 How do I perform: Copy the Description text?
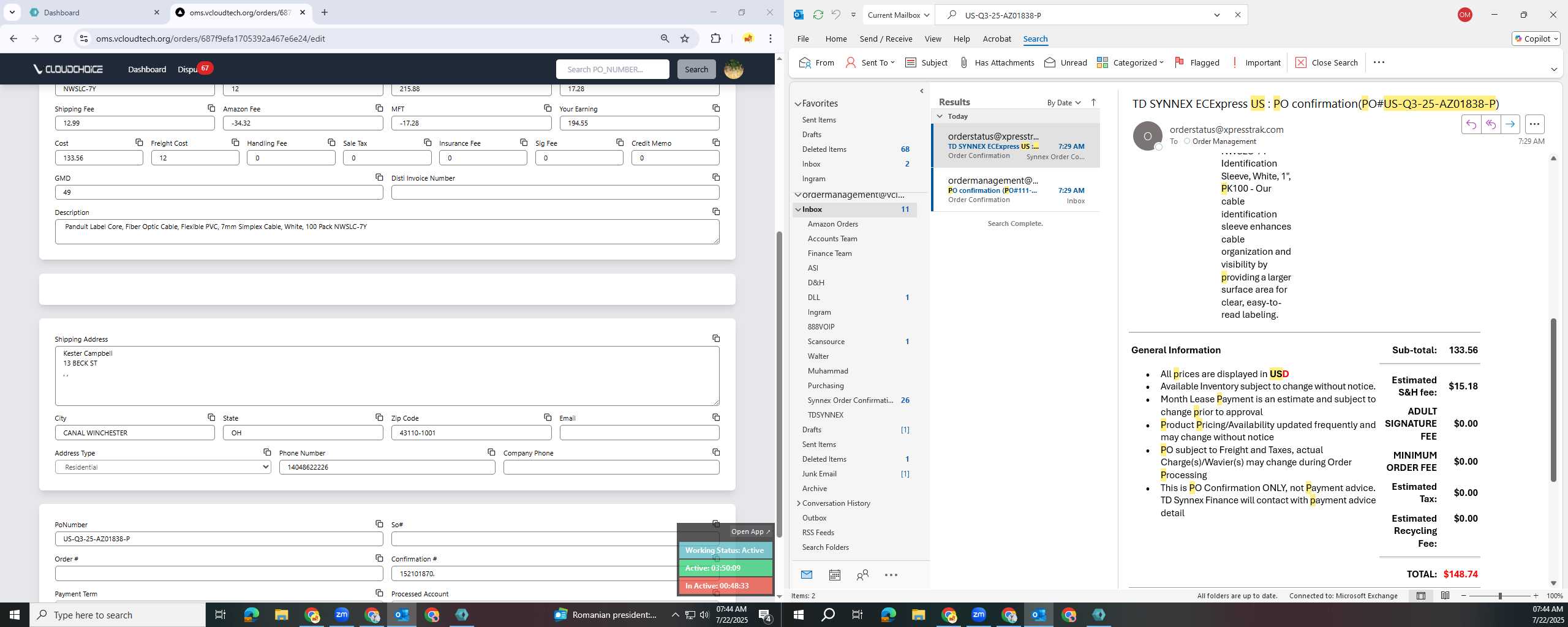click(x=716, y=211)
